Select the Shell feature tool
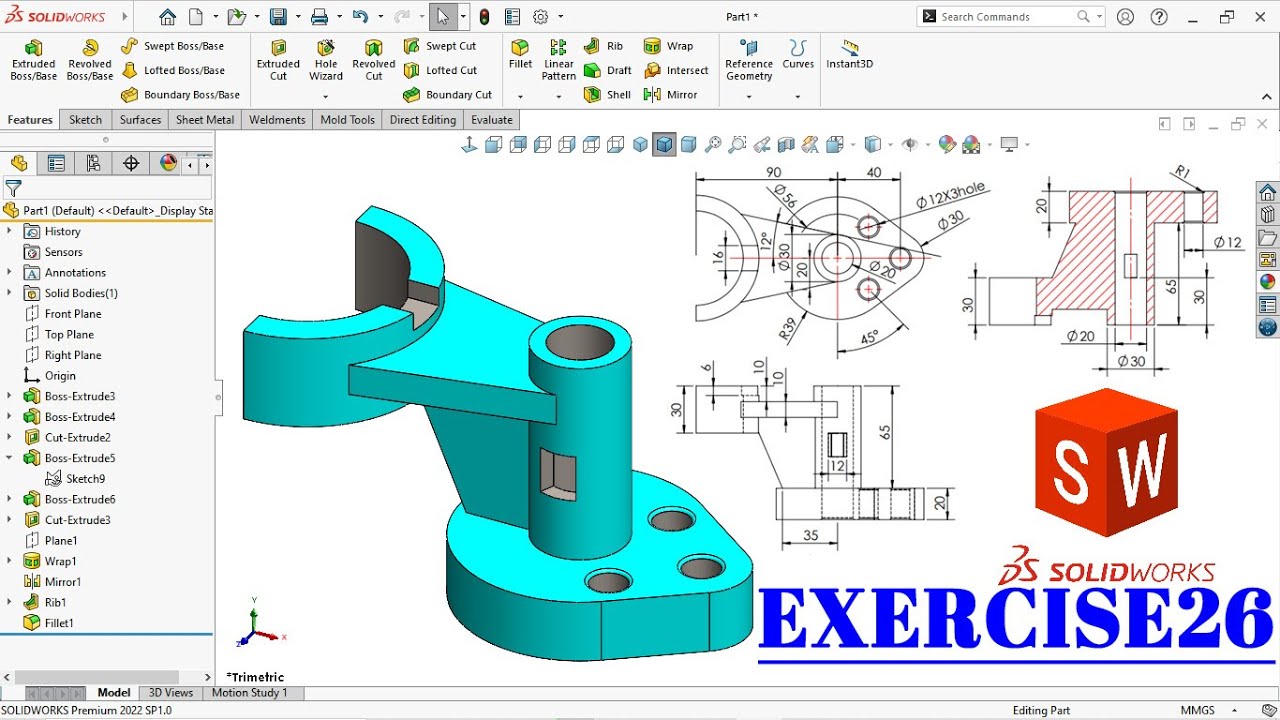Image resolution: width=1280 pixels, height=720 pixels. click(607, 95)
